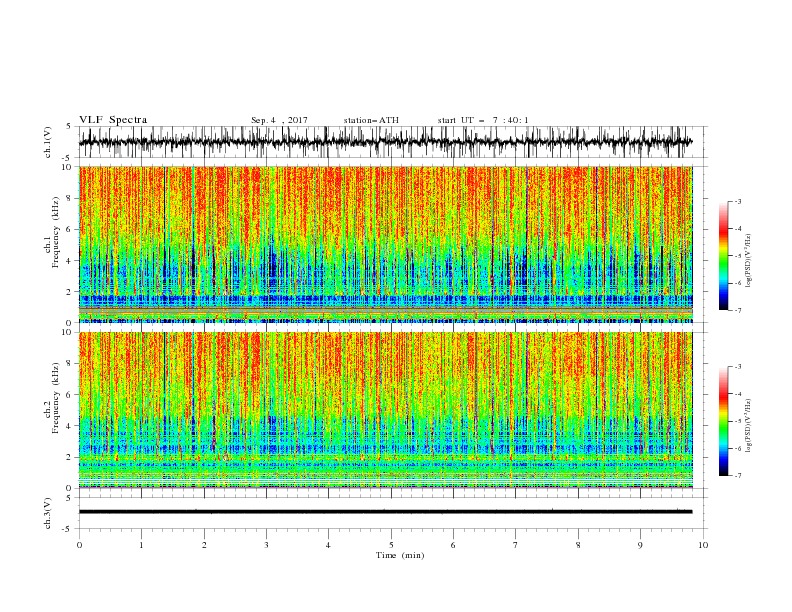Click the "8" kHz tick on ch.1 frequency axis
Viewport: 792px width, 612px height.
[71, 198]
